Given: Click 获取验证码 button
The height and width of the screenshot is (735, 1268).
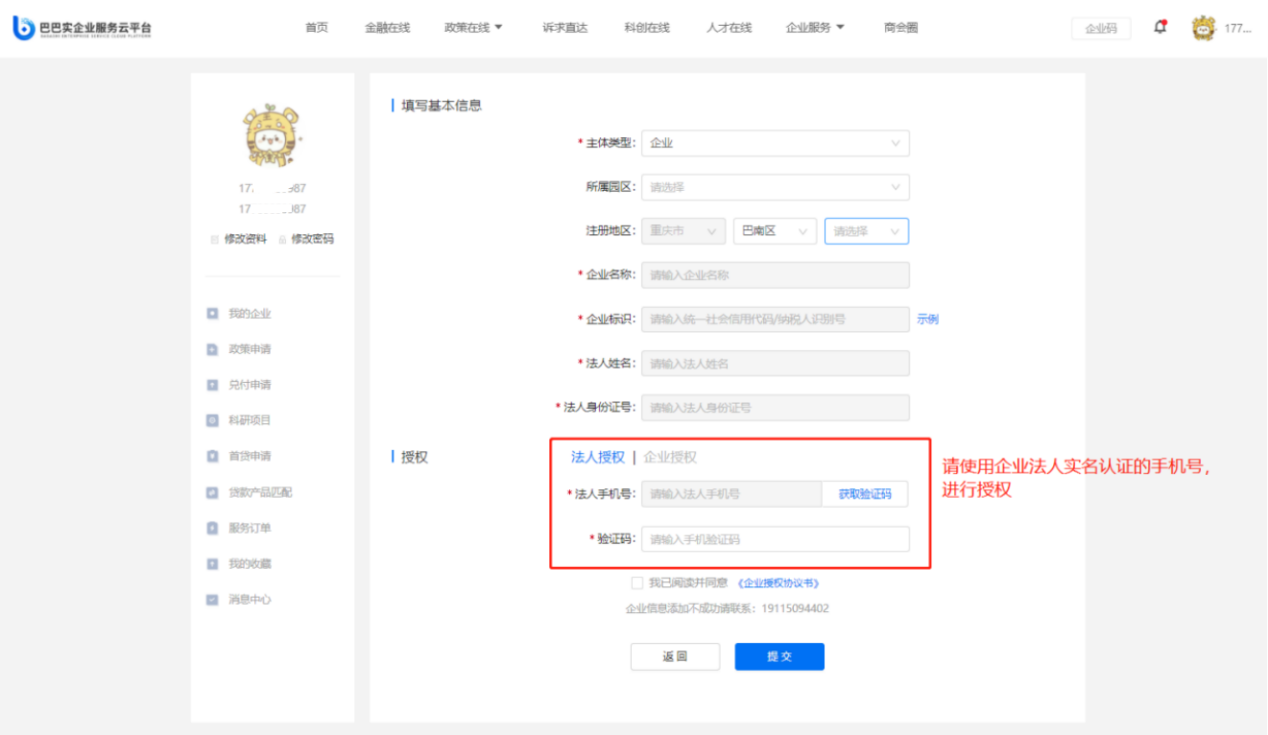Looking at the screenshot, I should pos(865,494).
